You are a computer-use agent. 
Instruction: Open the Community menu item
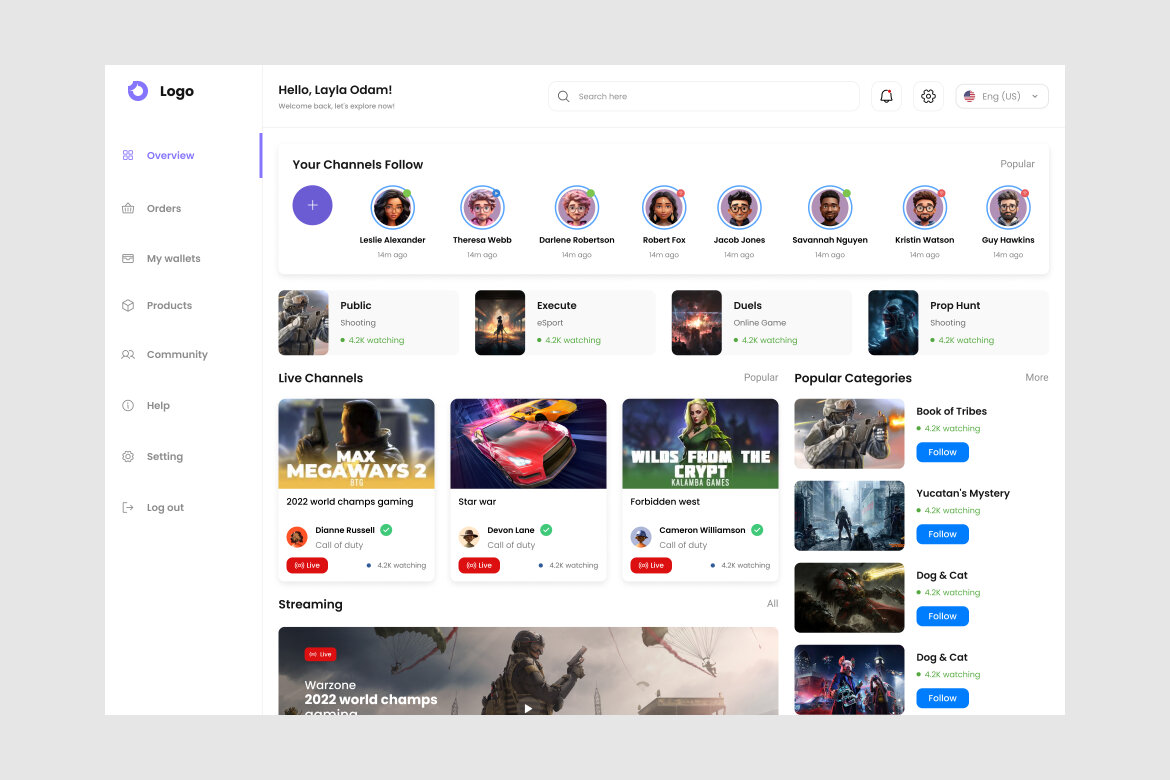click(177, 355)
